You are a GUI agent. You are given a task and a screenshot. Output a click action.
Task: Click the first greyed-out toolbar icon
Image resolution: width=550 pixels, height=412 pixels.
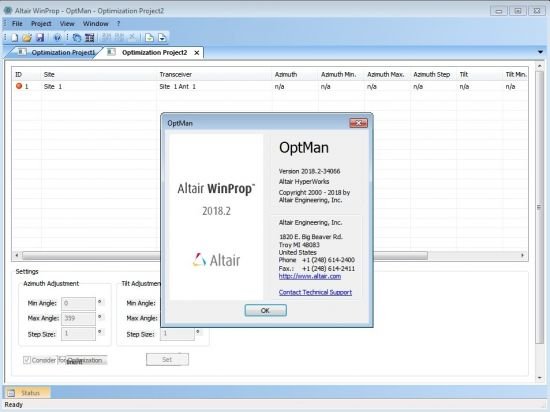(107, 37)
